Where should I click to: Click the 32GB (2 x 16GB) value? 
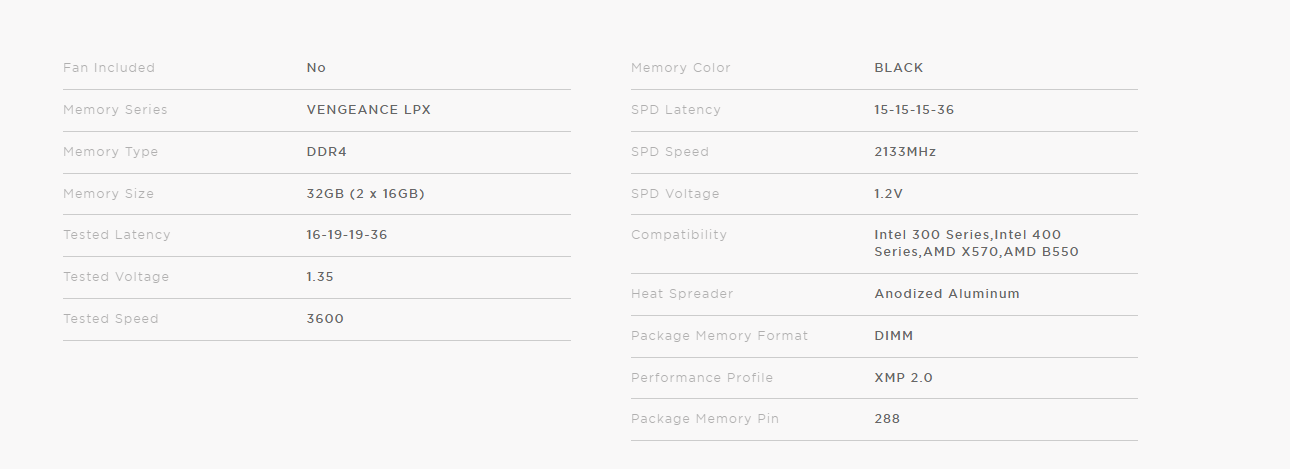click(365, 194)
